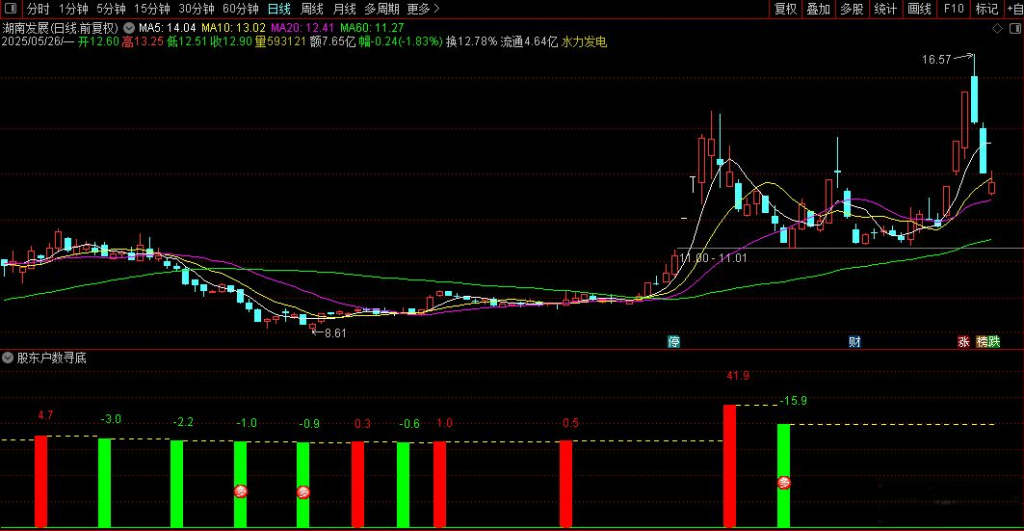This screenshot has width=1024, height=531.
Task: Toggle the left sidebar panel icon
Action: (x=11, y=9)
